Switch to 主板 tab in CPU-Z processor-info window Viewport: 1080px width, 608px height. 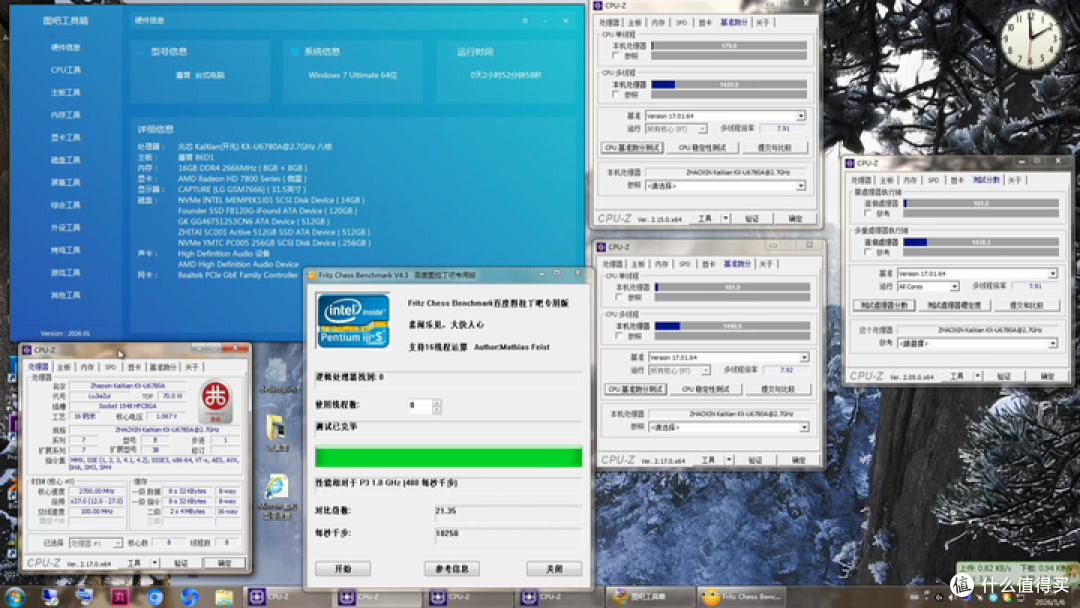tap(63, 367)
